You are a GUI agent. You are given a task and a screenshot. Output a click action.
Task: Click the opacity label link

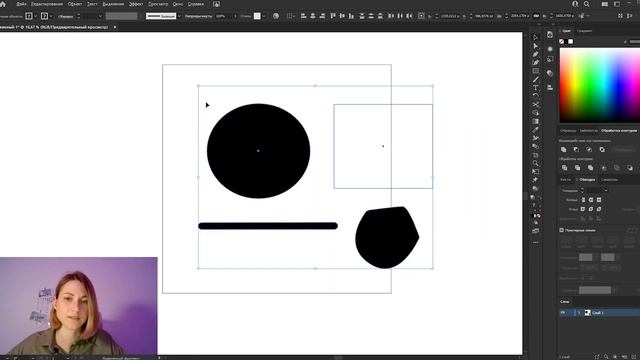click(x=198, y=16)
